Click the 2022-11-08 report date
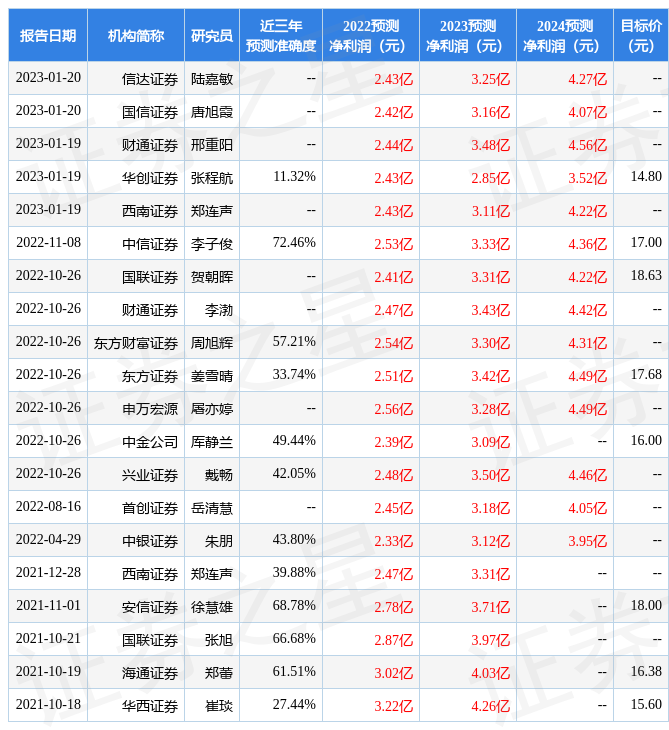Screen dimensions: 669x730 48,243
